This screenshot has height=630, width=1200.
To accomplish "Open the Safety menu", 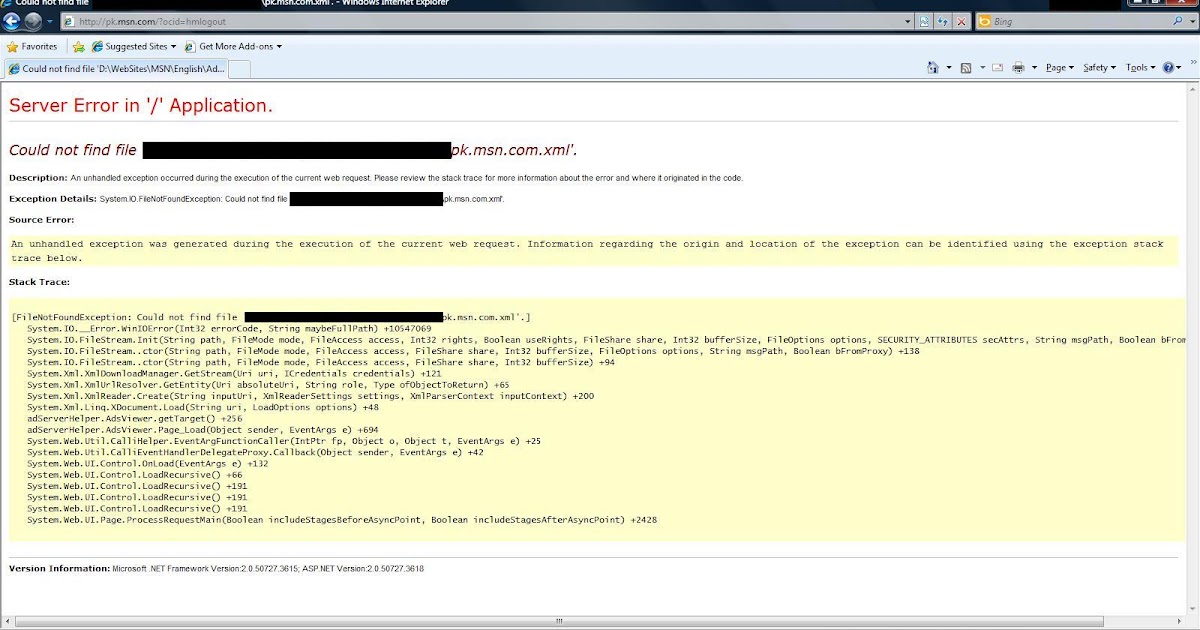I will [x=1100, y=67].
